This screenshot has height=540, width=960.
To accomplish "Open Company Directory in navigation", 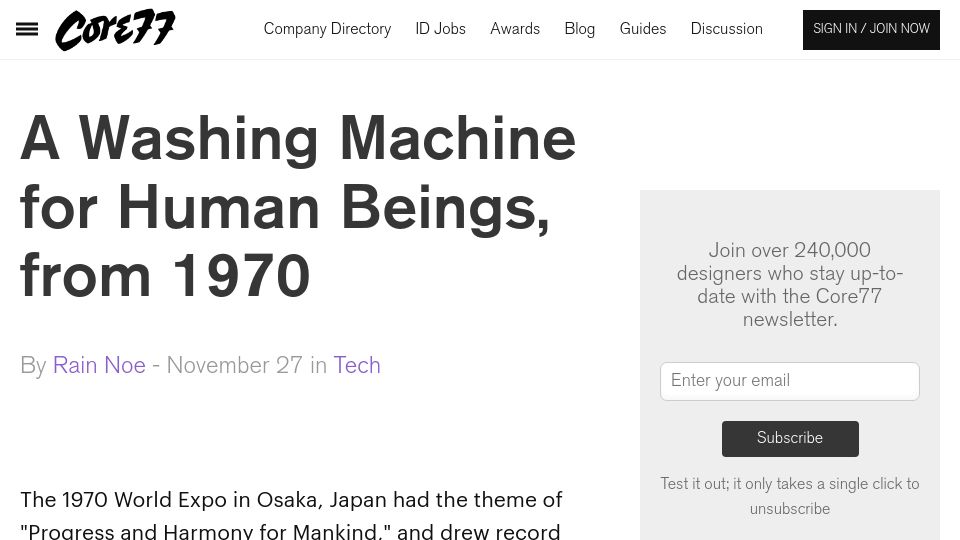I will point(327,29).
